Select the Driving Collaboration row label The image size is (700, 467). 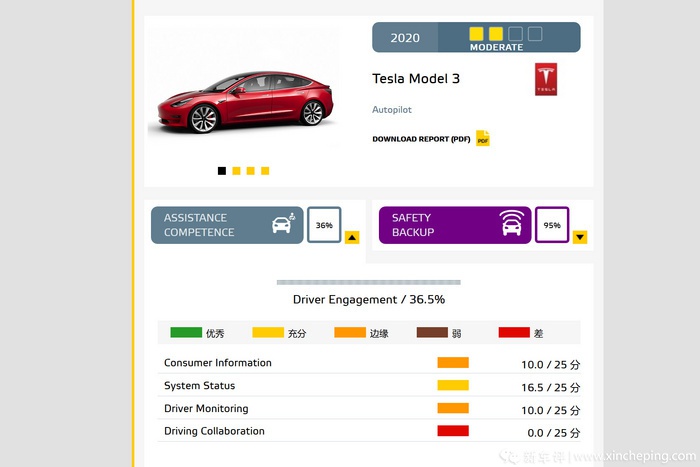(x=214, y=431)
